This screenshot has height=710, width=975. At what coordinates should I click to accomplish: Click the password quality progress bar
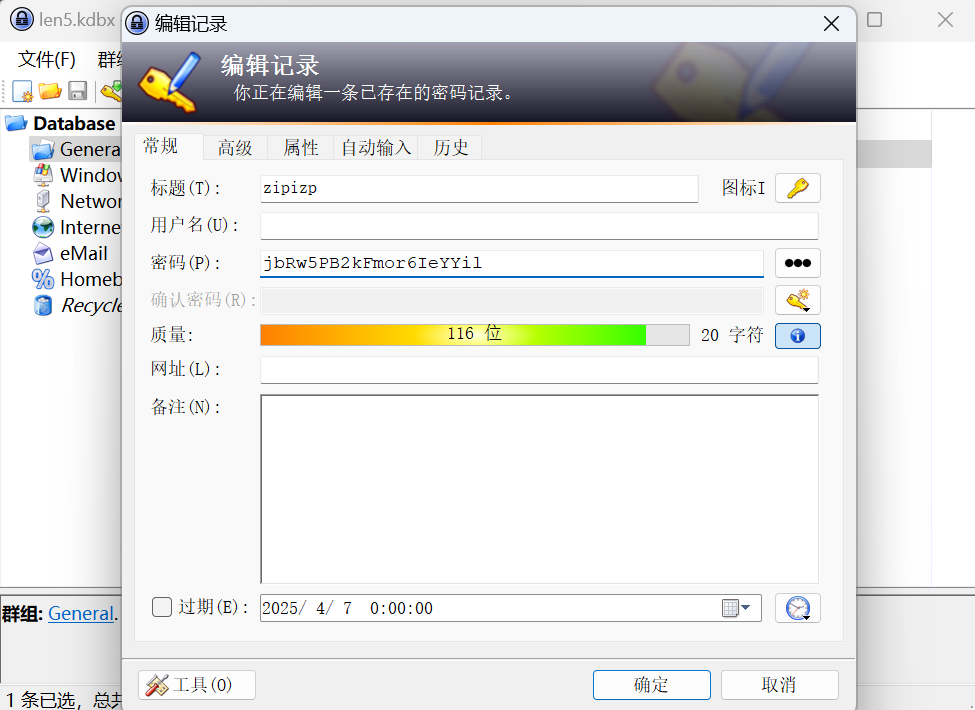pos(474,334)
